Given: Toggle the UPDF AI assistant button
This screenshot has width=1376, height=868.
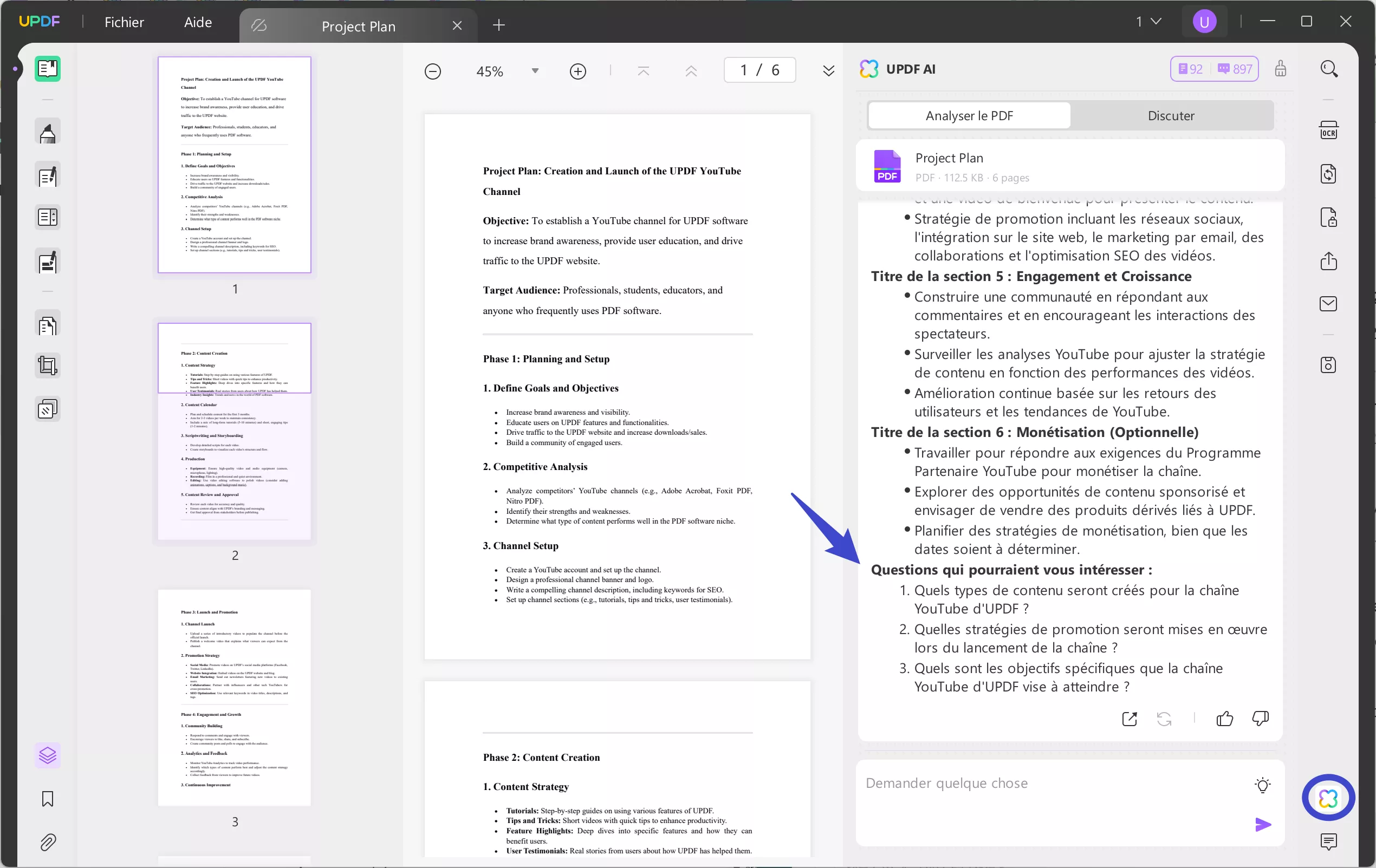Looking at the screenshot, I should 1328,798.
